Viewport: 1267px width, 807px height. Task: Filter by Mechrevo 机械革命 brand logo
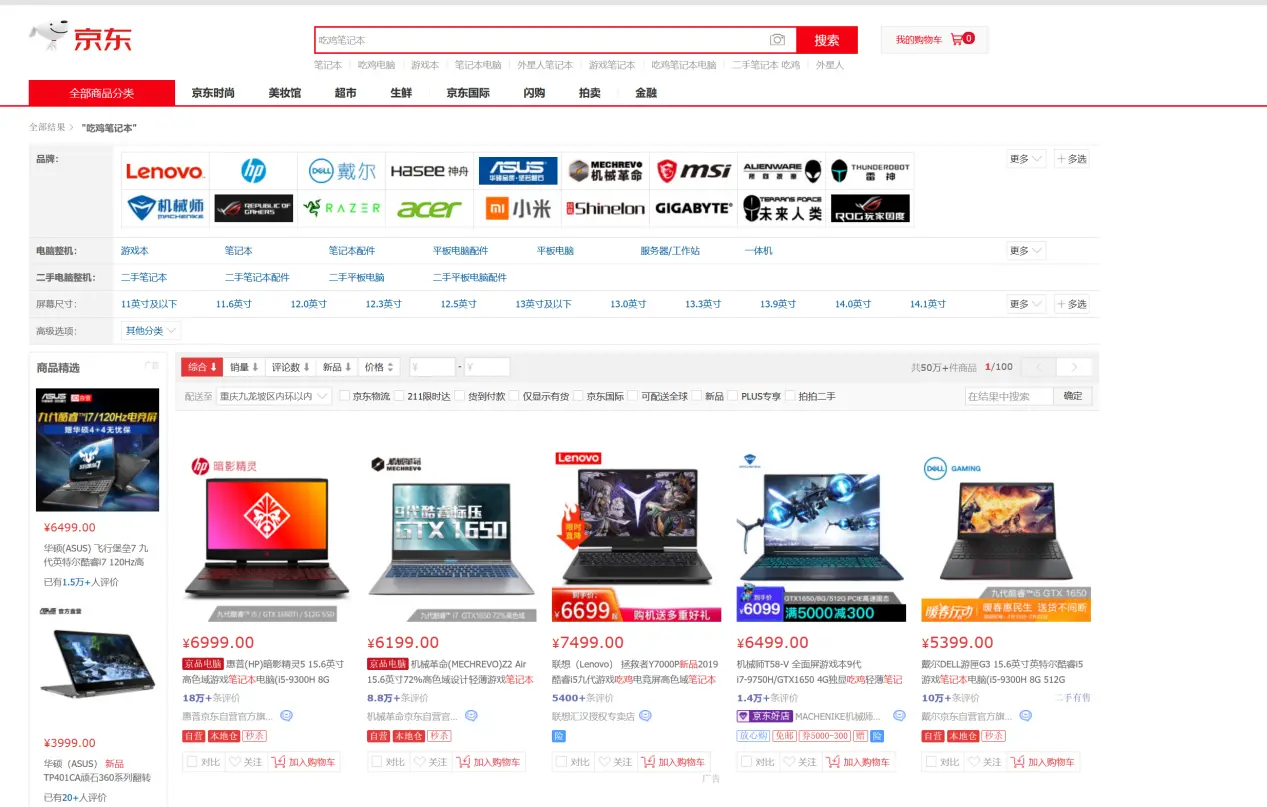[606, 171]
